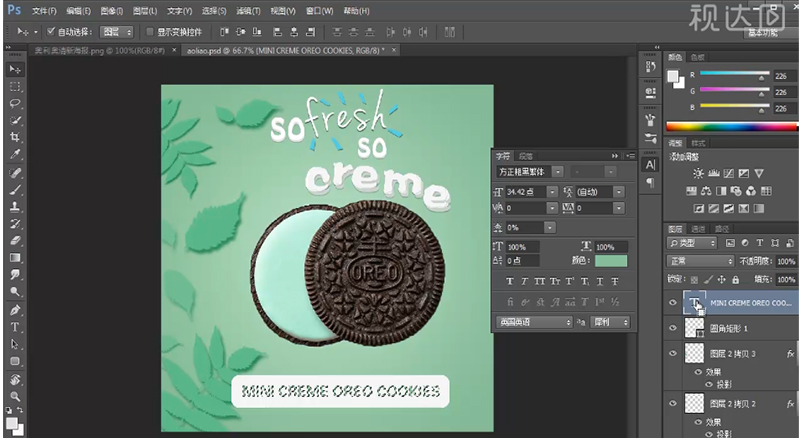Hide the 图层 2 拷贝 2 layer

pyautogui.click(x=672, y=403)
